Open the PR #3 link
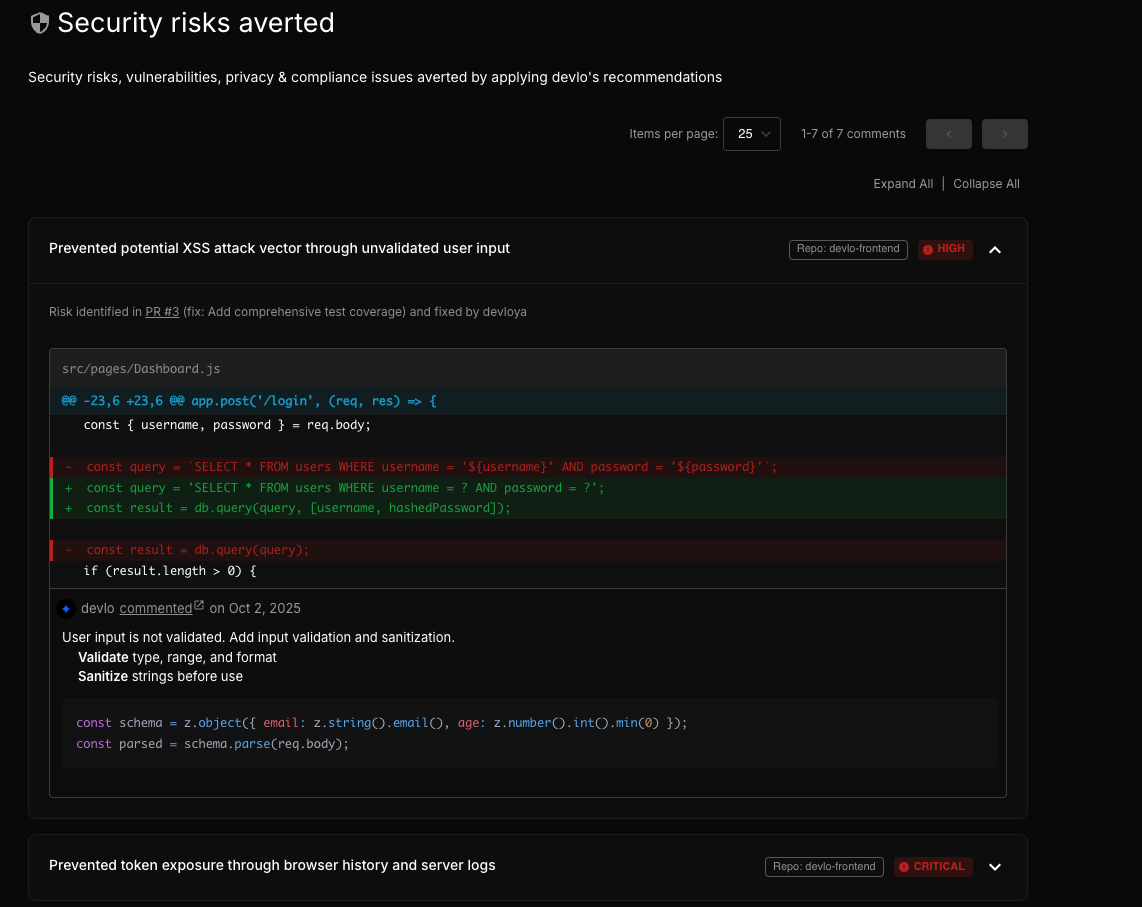 coord(162,312)
